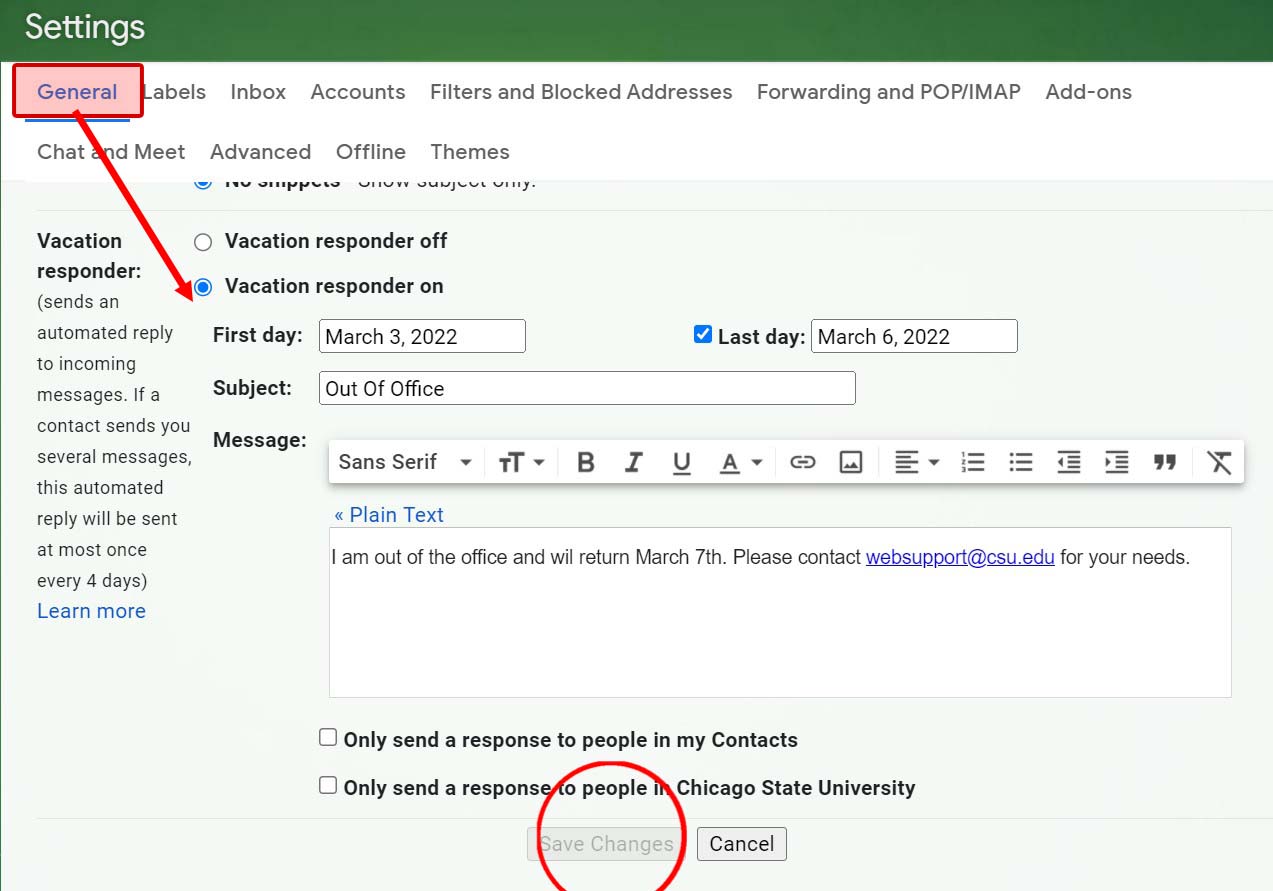1273x891 pixels.
Task: Check Only send response to Chicago State University
Action: [x=328, y=785]
